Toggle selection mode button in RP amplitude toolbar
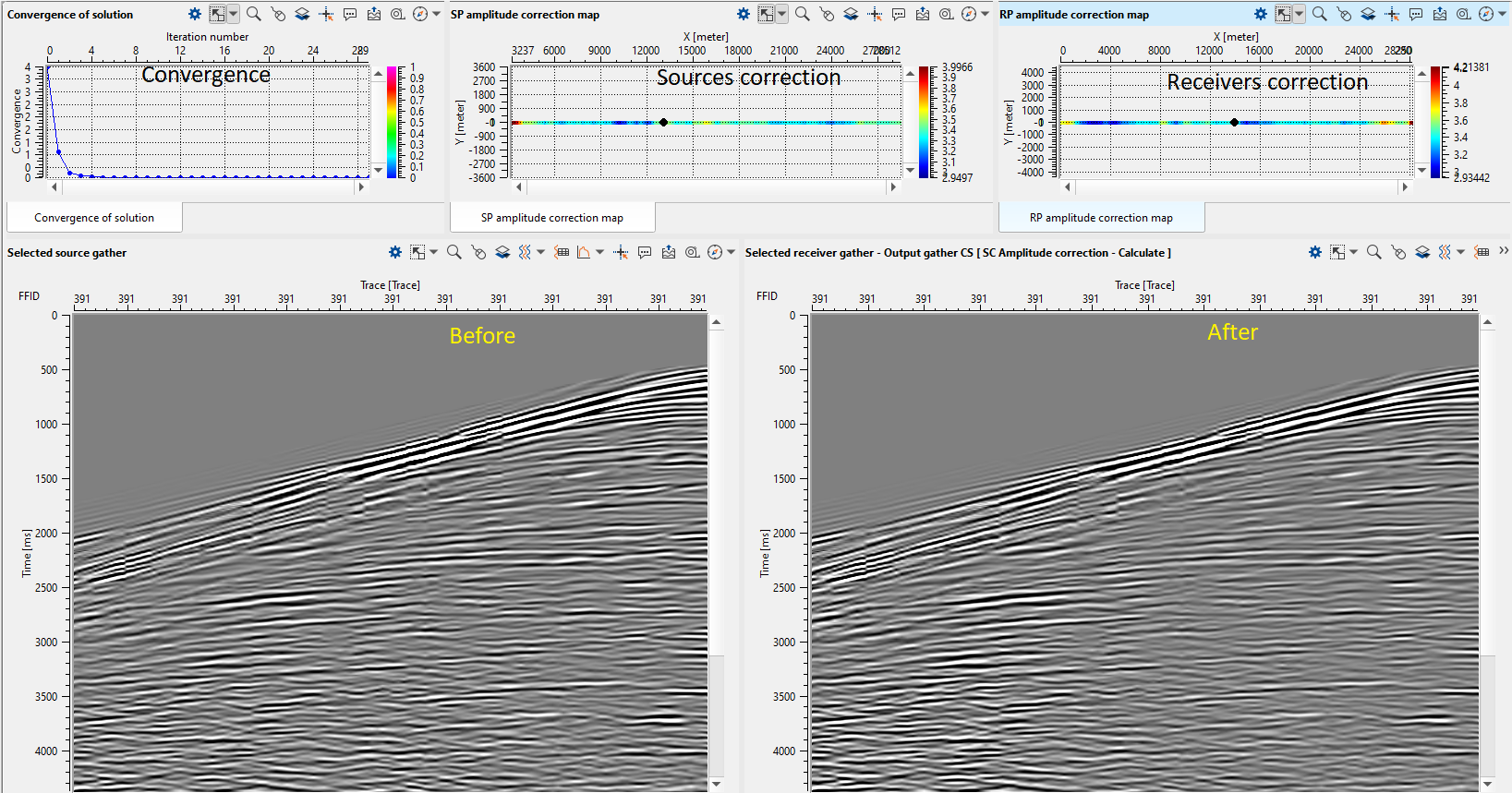Viewport: 1512px width, 793px height. click(x=1283, y=15)
